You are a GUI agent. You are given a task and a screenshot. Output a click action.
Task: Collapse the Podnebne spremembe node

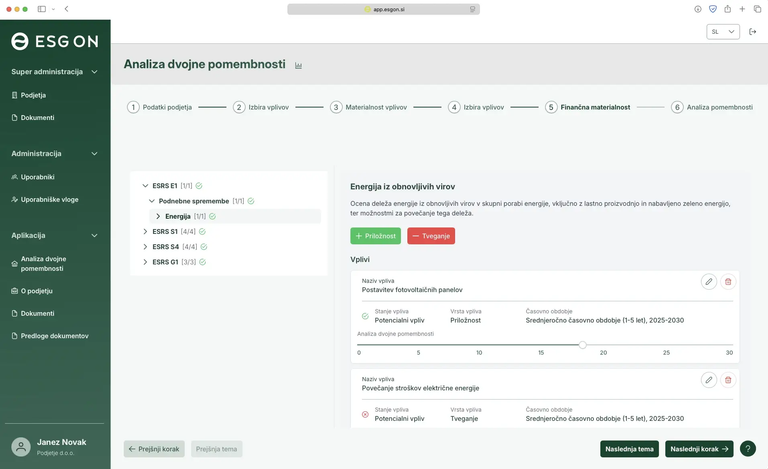pyautogui.click(x=151, y=201)
